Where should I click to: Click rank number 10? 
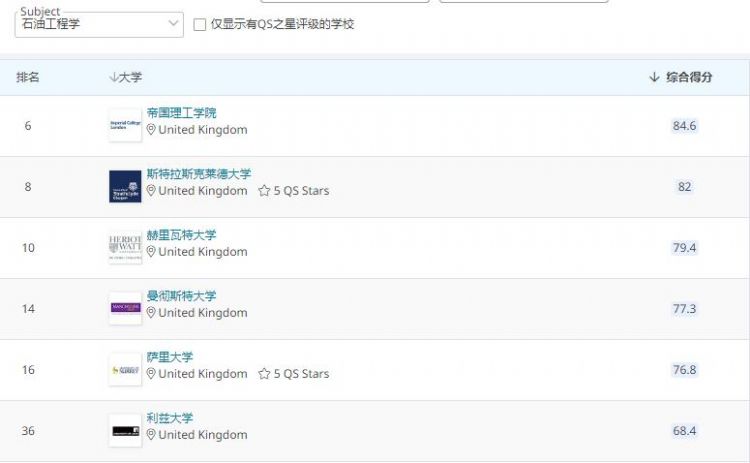pos(28,248)
